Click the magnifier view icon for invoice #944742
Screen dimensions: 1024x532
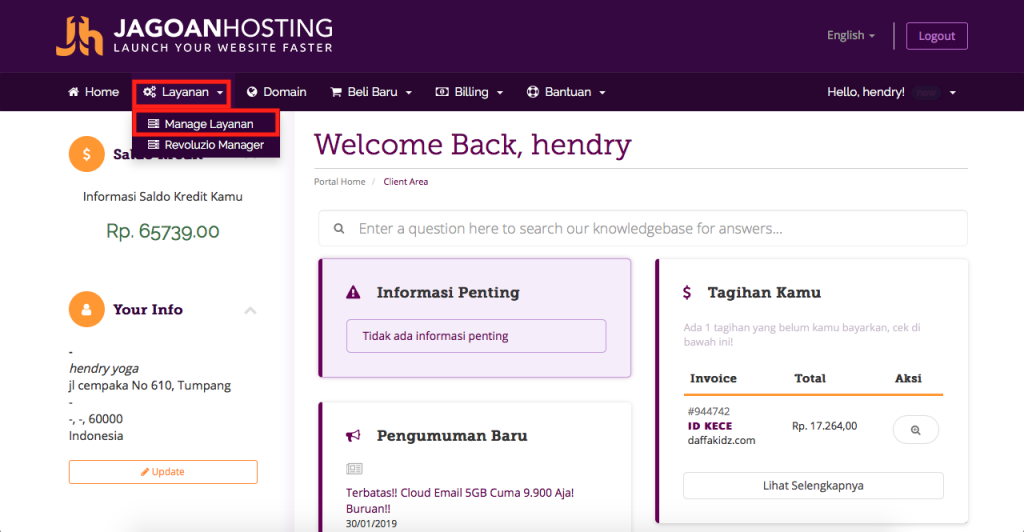point(916,430)
